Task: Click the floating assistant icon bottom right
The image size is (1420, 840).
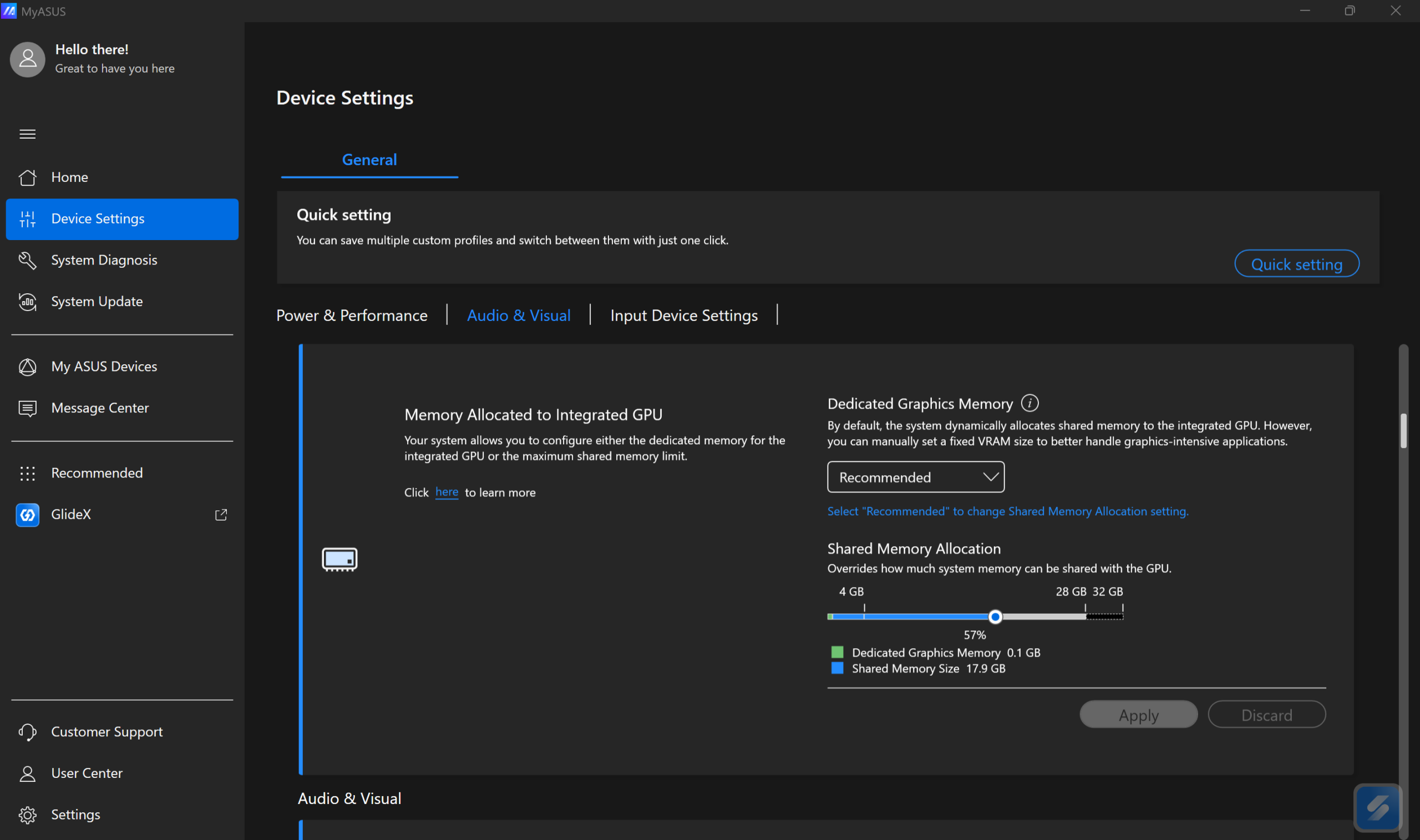Action: 1377,808
